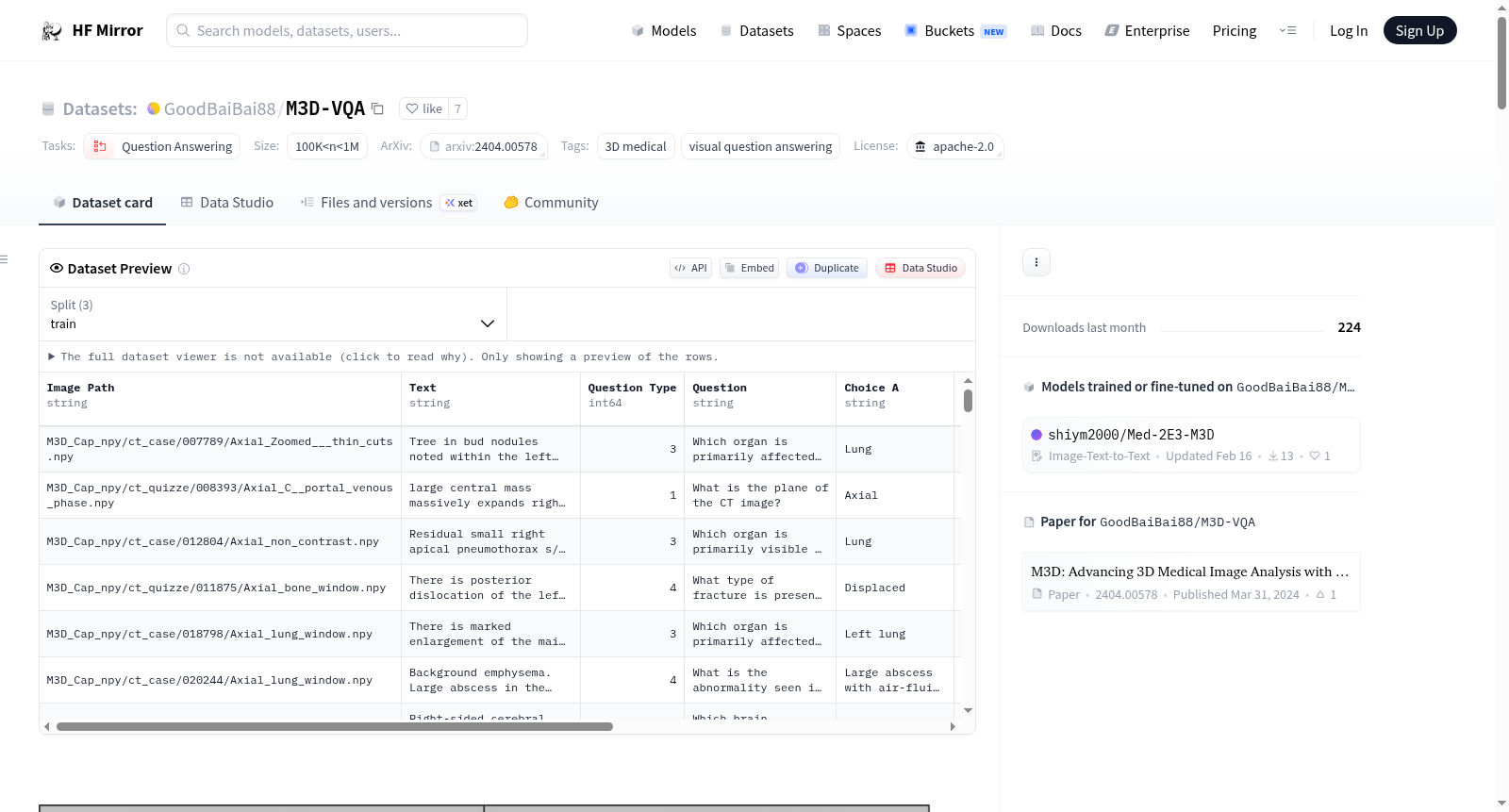Go to Spaces in the navigation

(x=850, y=31)
